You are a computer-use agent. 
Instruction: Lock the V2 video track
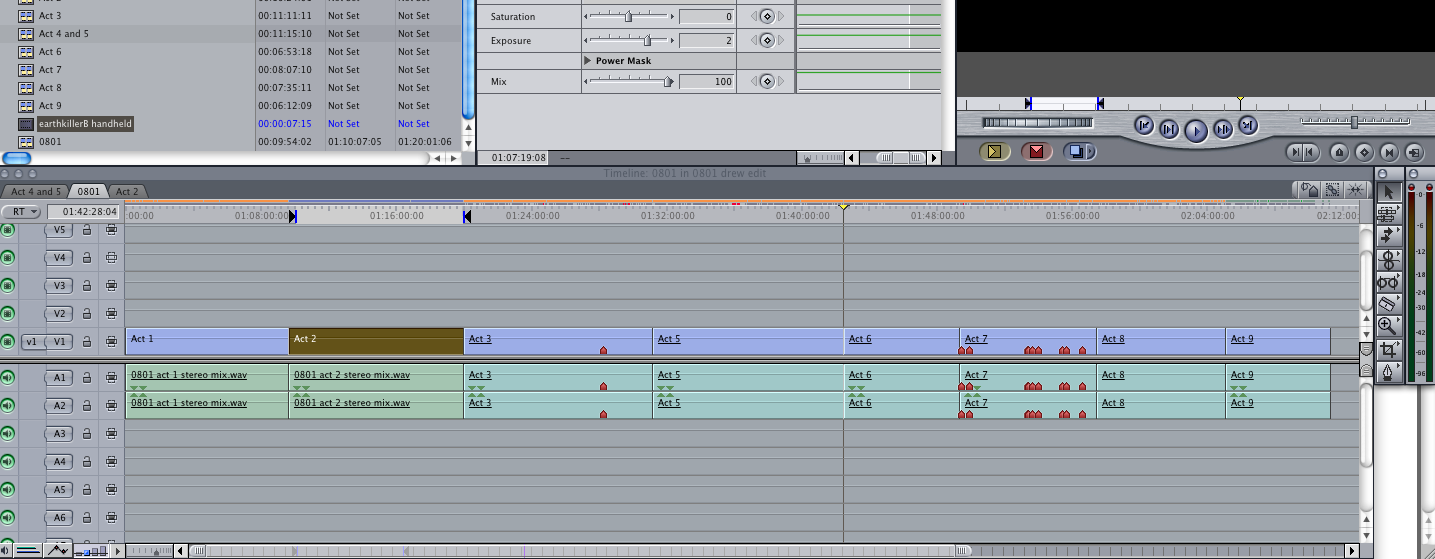pos(87,314)
